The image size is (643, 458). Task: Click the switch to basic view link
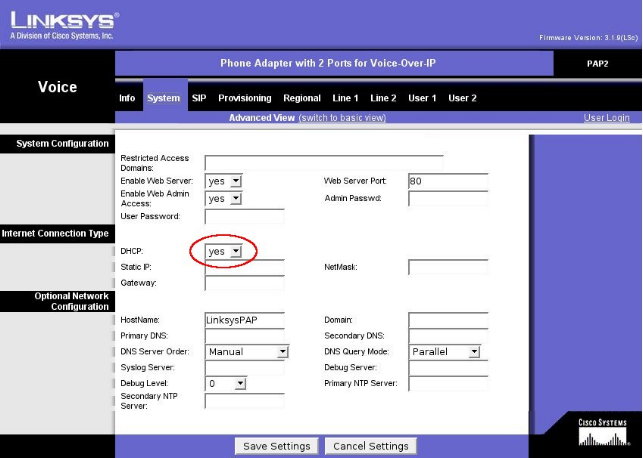click(342, 118)
